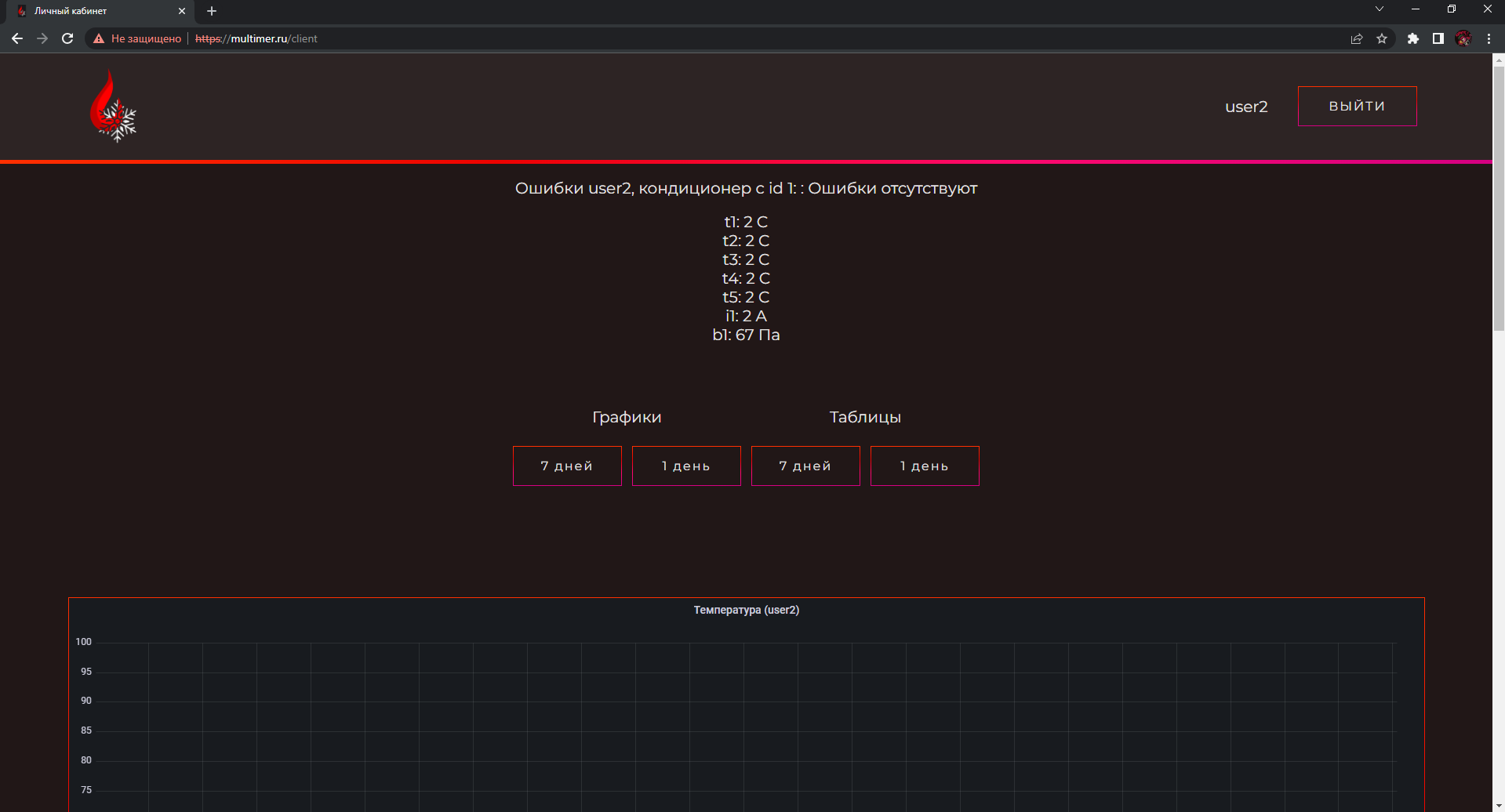Viewport: 1505px width, 812px height.
Task: Go back with browser back arrow
Action: [17, 38]
